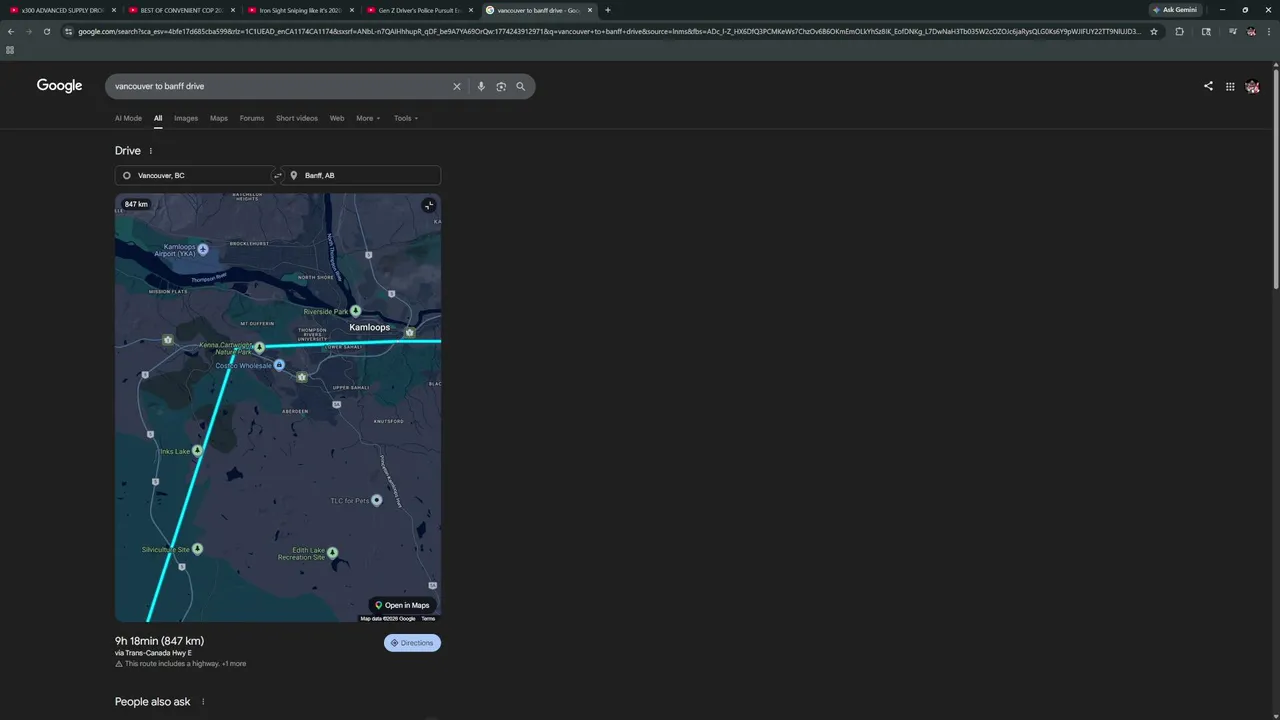Click the Silviculture Site marker
The width and height of the screenshot is (1280, 720).
coord(197,549)
